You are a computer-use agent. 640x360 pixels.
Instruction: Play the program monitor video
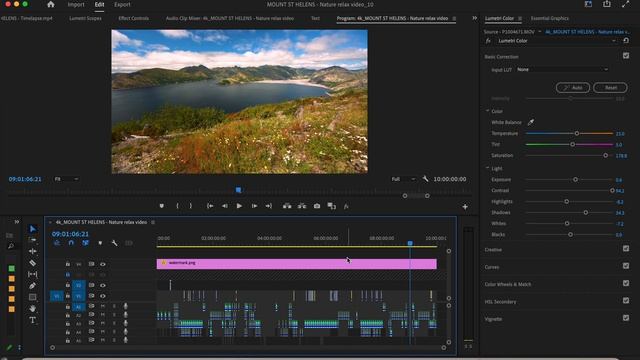pyautogui.click(x=239, y=206)
